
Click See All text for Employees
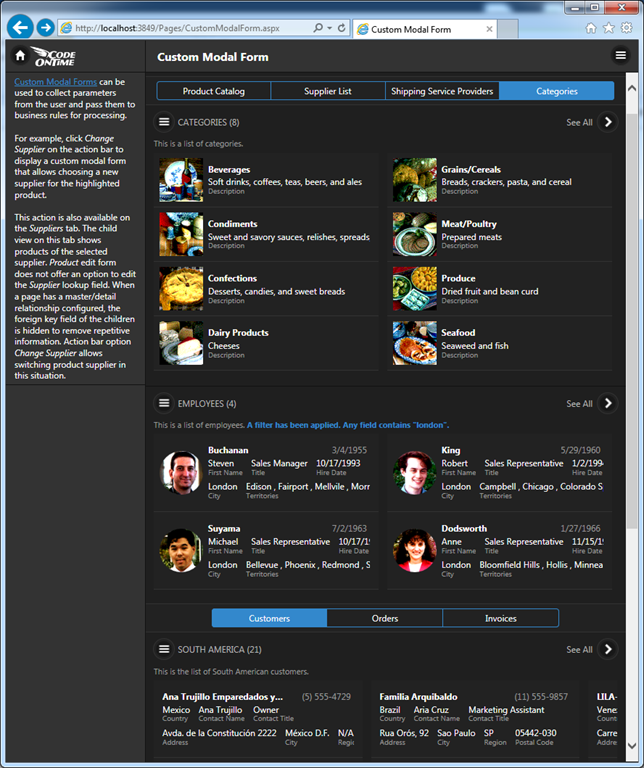(579, 404)
